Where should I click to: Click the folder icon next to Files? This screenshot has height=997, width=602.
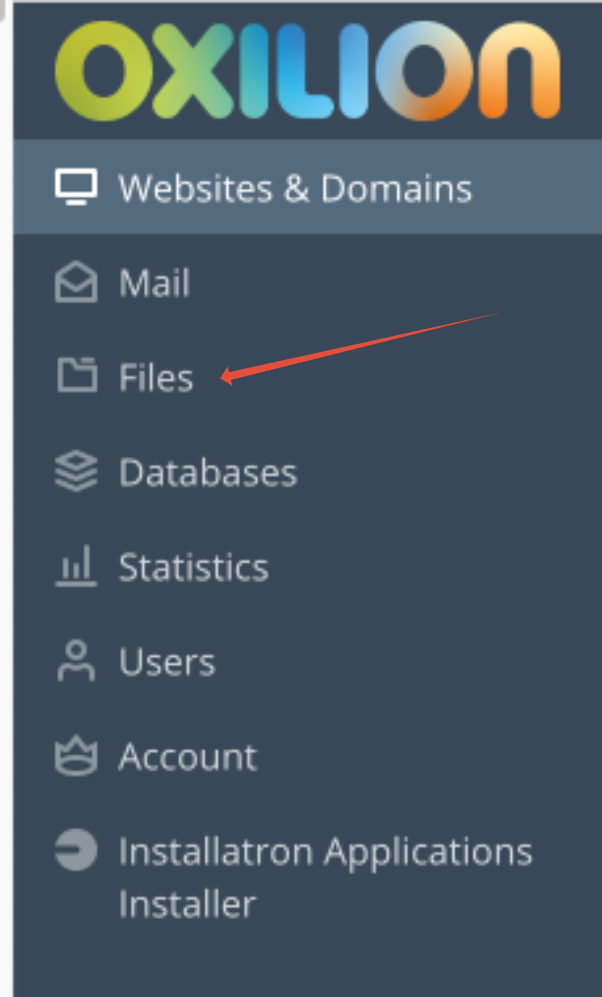click(77, 375)
